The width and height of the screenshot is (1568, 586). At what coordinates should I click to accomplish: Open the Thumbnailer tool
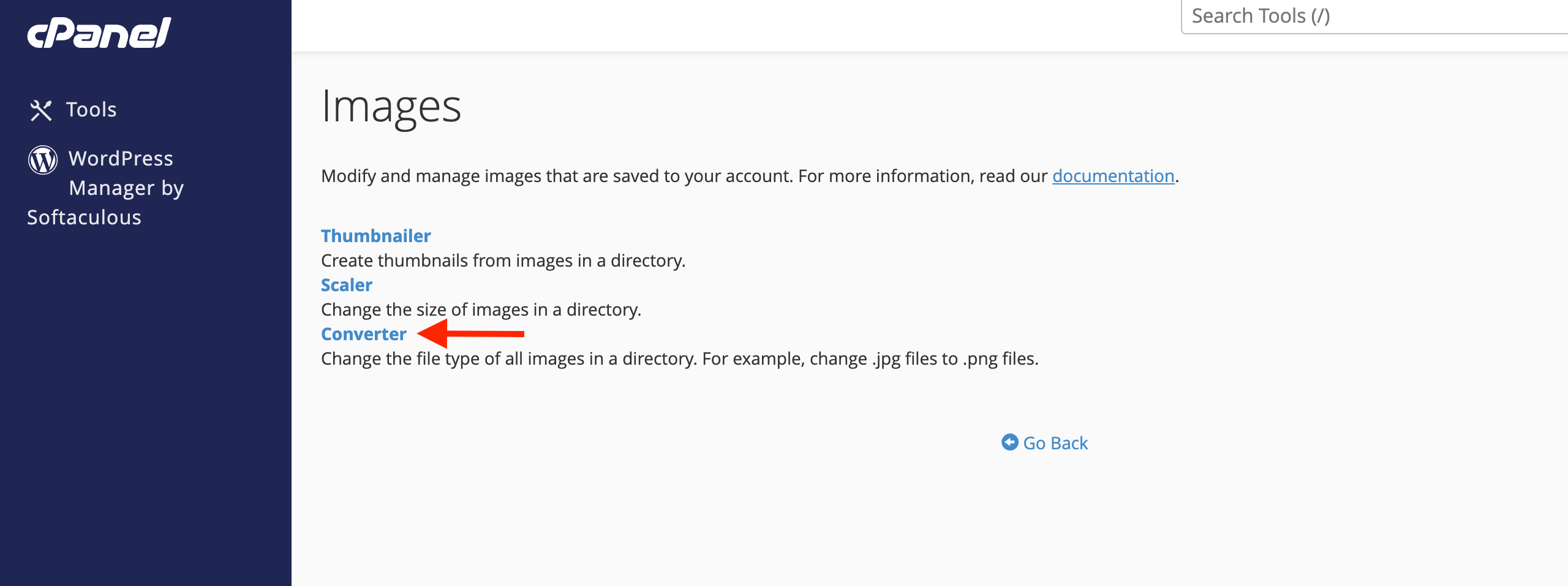tap(375, 236)
